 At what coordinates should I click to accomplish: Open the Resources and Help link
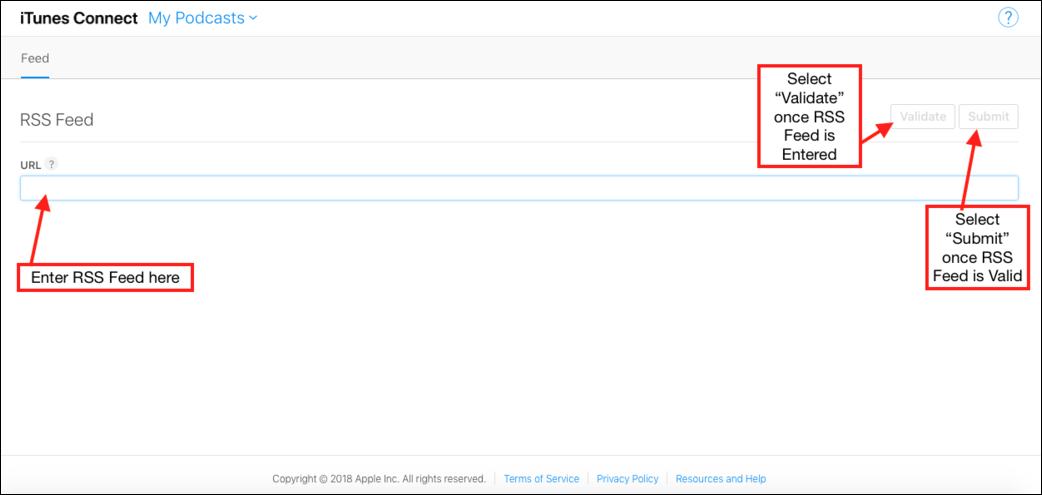(720, 478)
